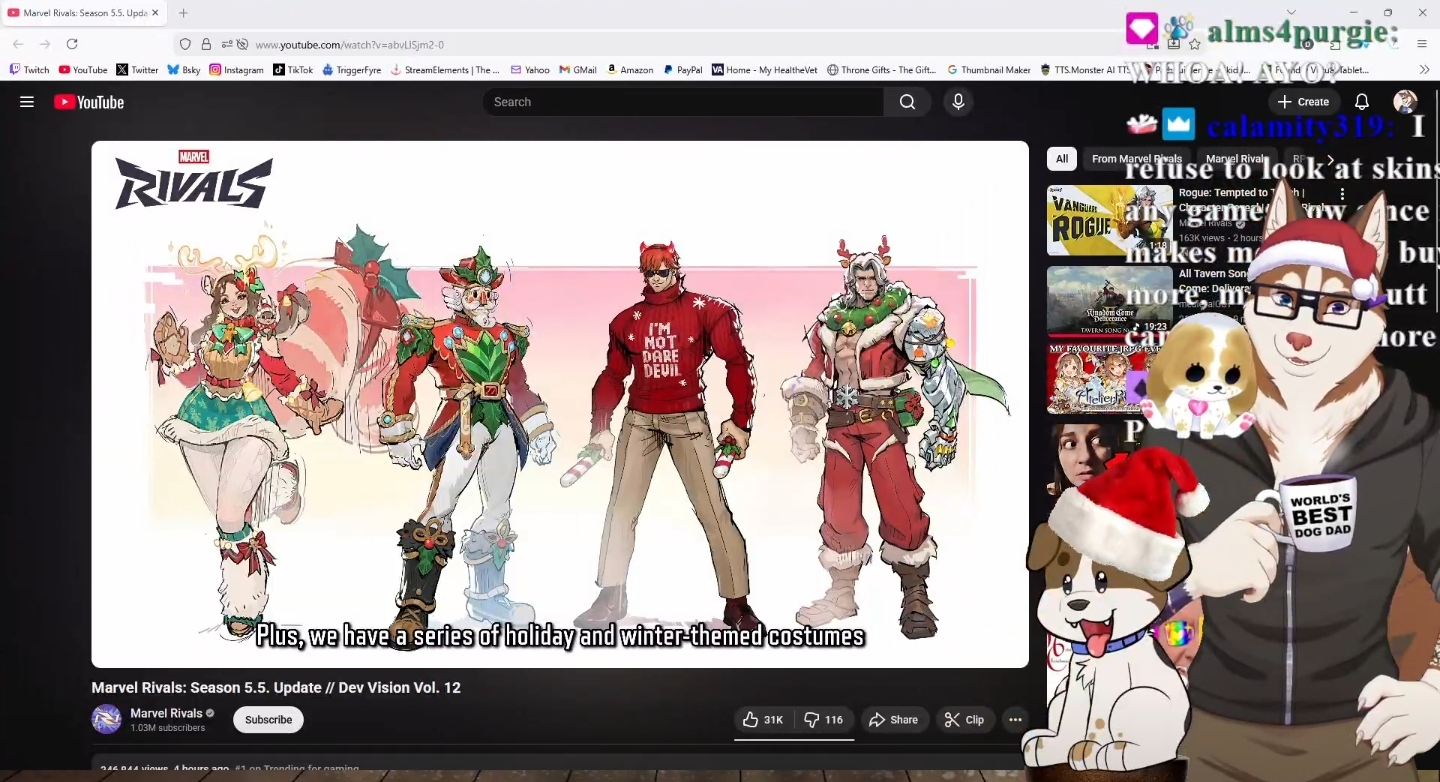Open the Twitch bookmark
Viewport: 1440px width, 782px height.
pos(29,70)
